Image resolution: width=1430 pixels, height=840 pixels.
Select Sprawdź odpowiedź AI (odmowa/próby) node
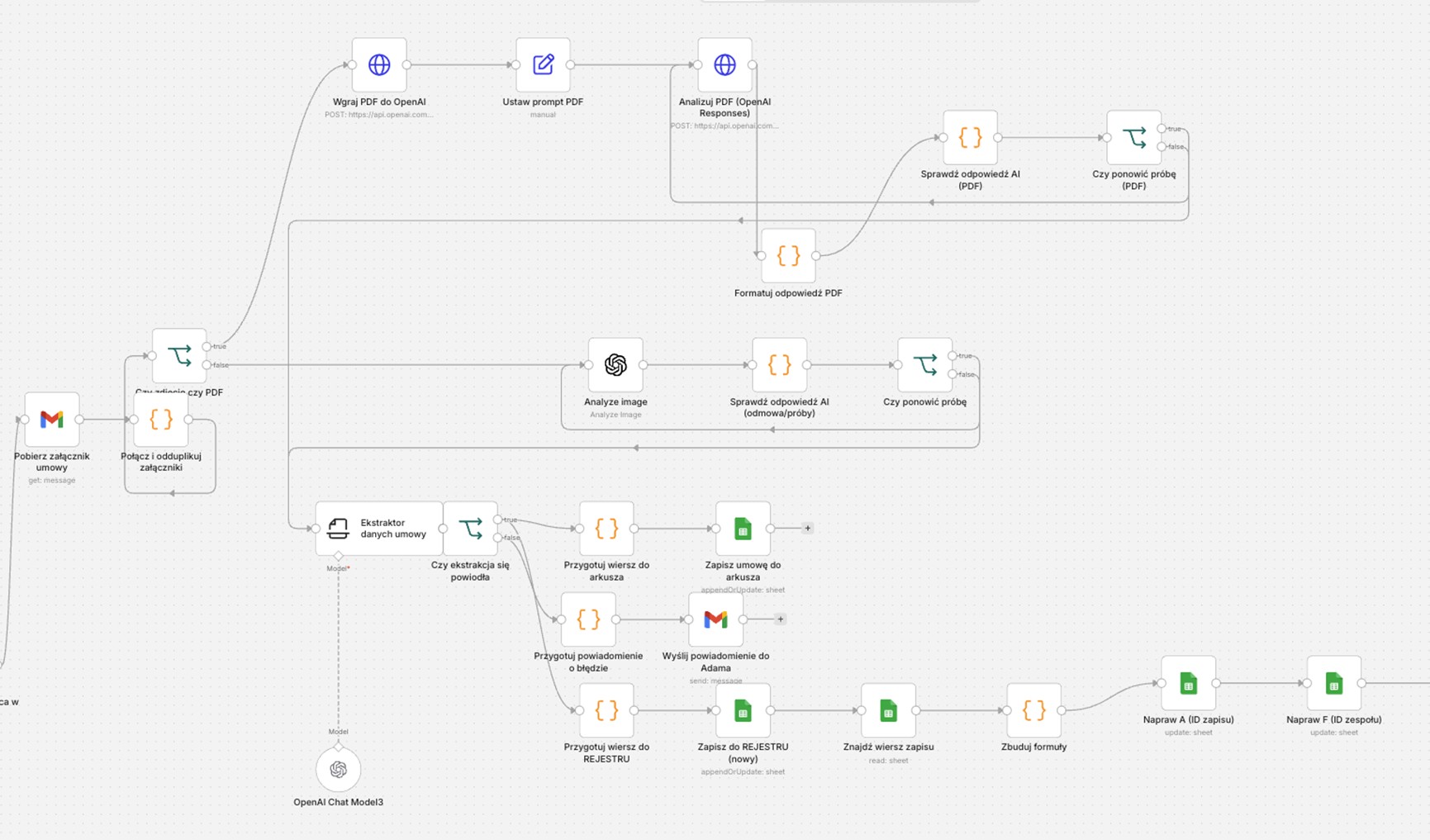click(779, 365)
